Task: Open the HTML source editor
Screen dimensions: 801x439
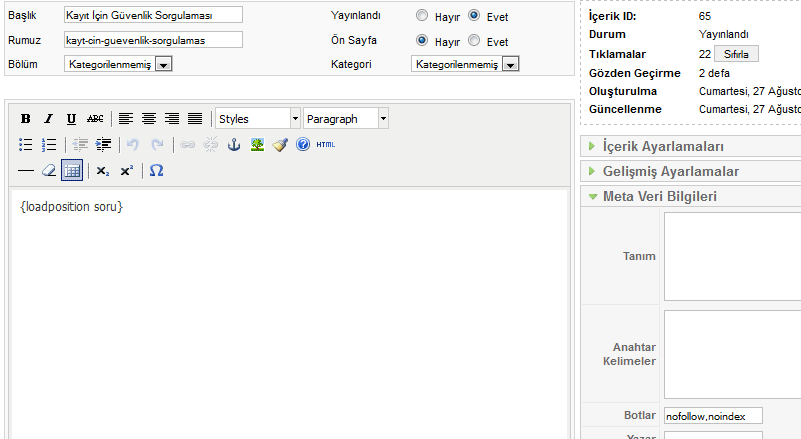Action: tap(326, 145)
